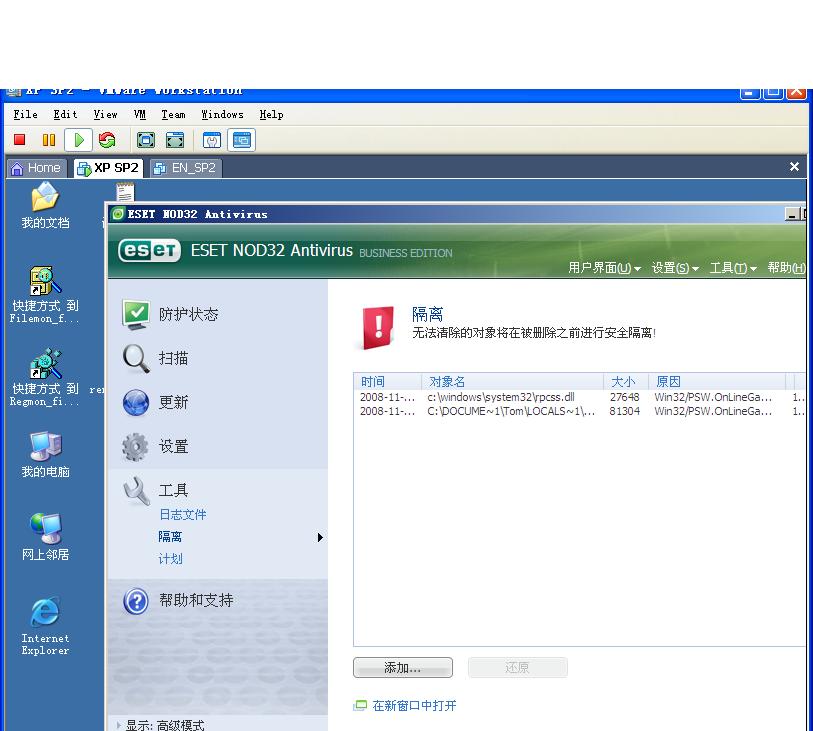This screenshot has width=813, height=731.
Task: Open the VM menu
Action: pyautogui.click(x=139, y=115)
